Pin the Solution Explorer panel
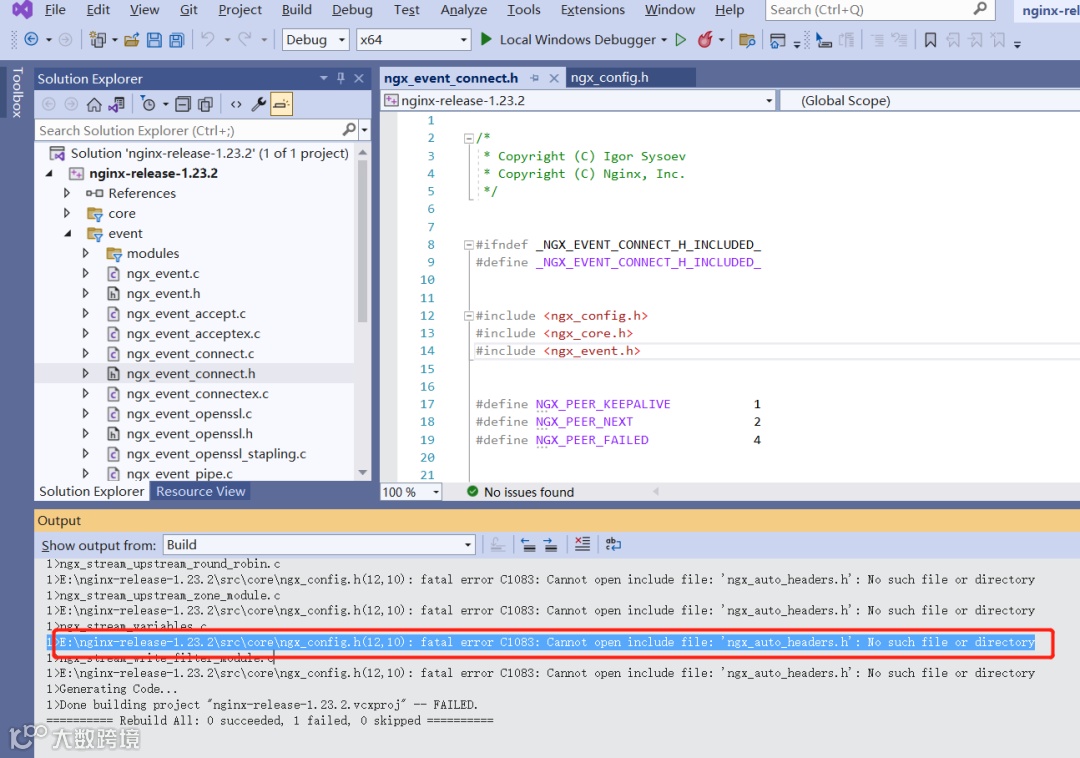The image size is (1080, 758). point(340,78)
